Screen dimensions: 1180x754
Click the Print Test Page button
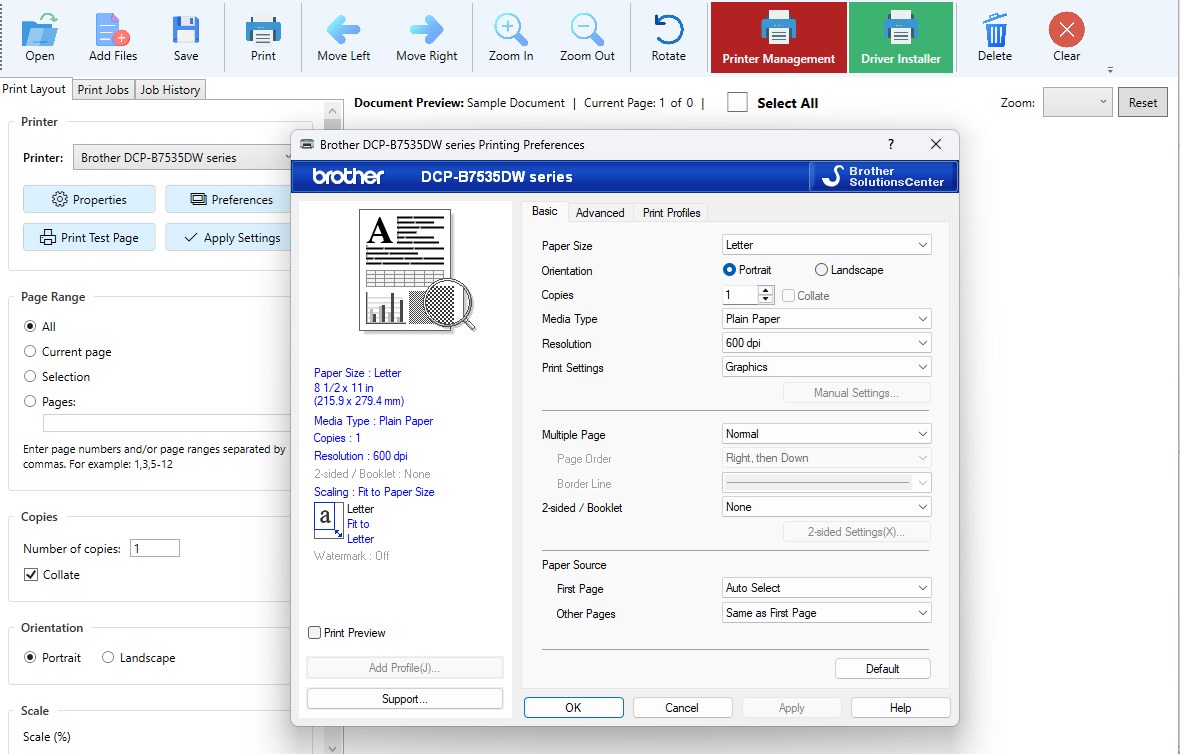(x=88, y=237)
